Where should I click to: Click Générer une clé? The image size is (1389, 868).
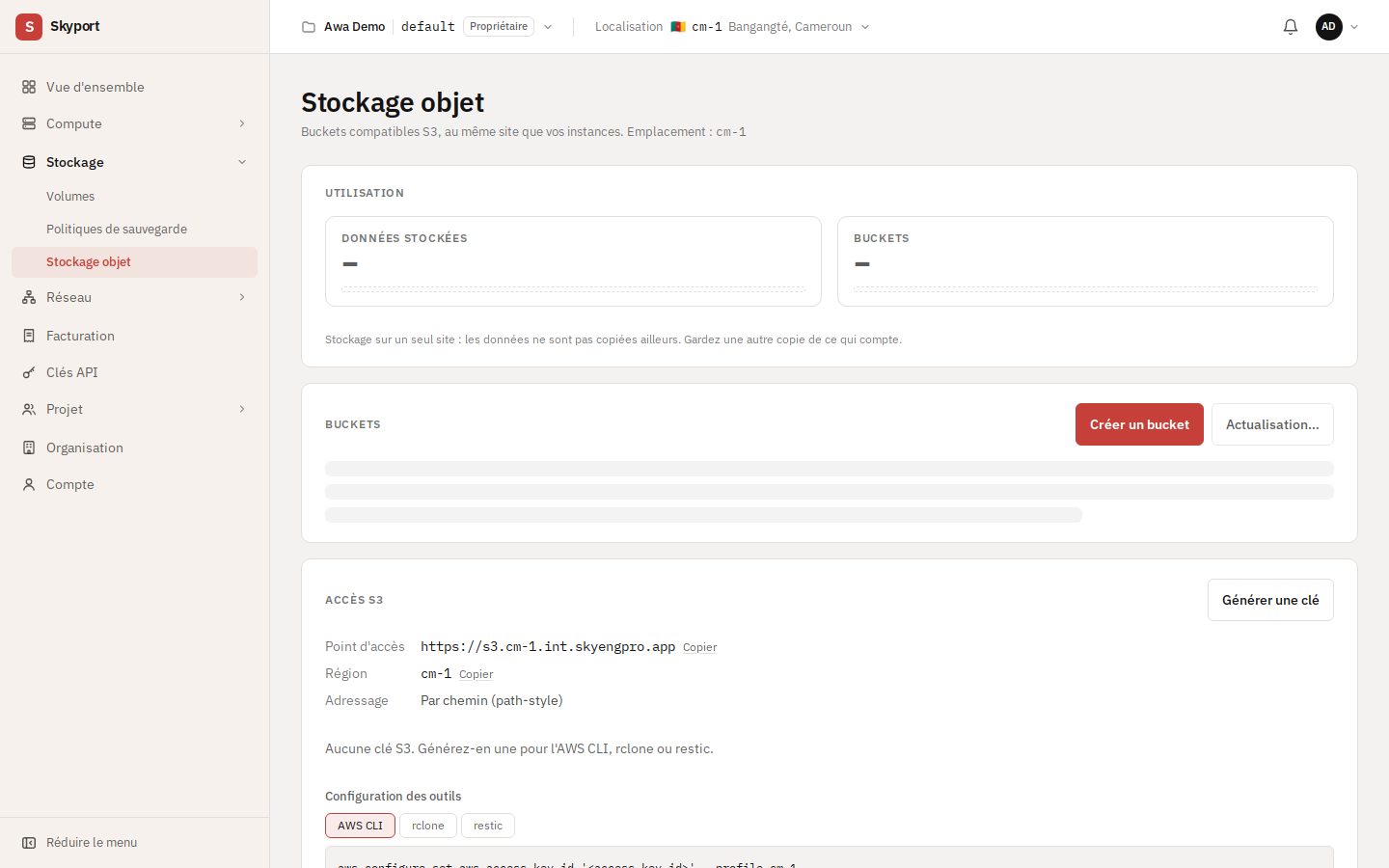click(1270, 600)
